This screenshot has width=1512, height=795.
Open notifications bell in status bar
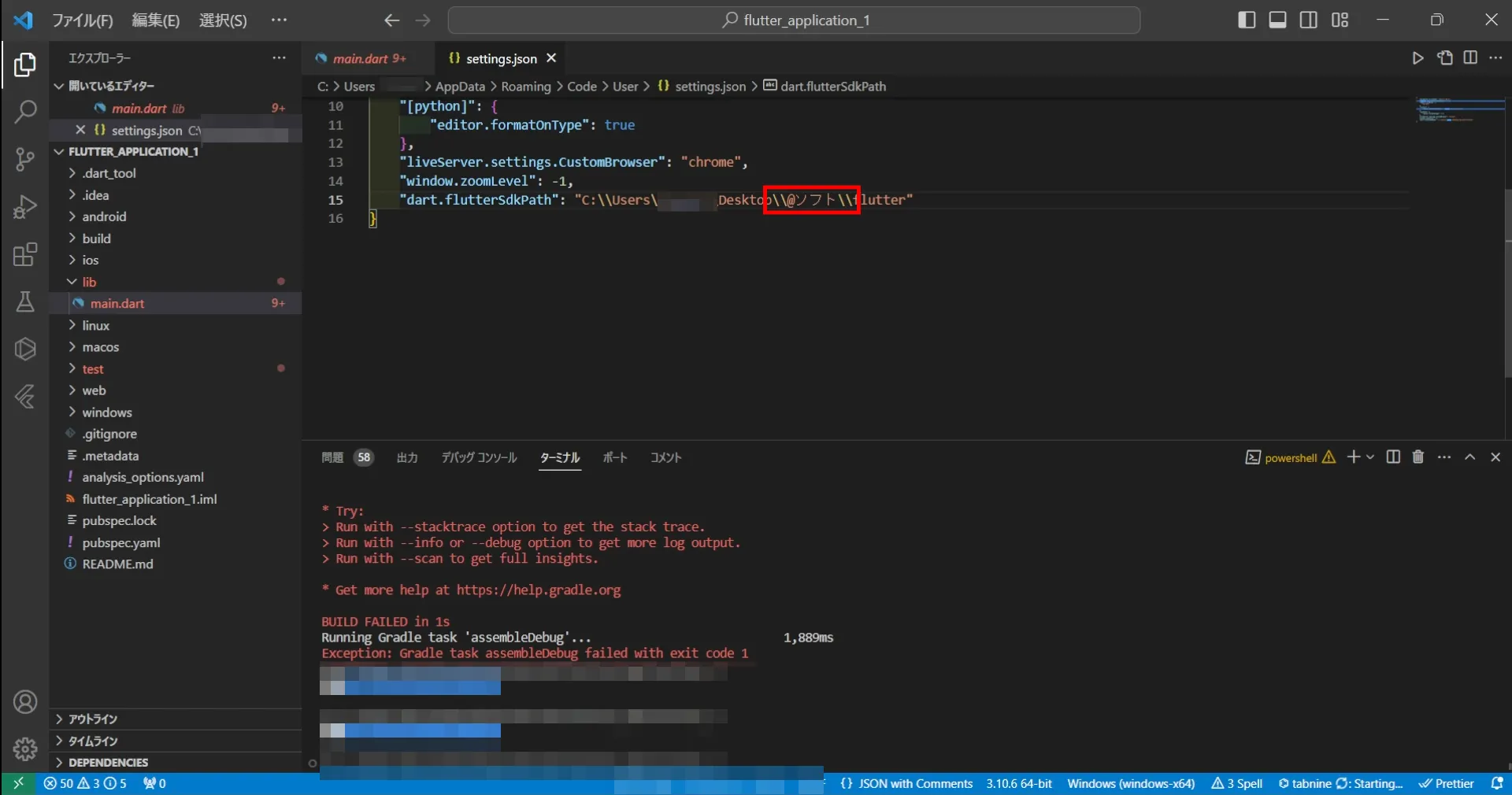tap(1497, 784)
